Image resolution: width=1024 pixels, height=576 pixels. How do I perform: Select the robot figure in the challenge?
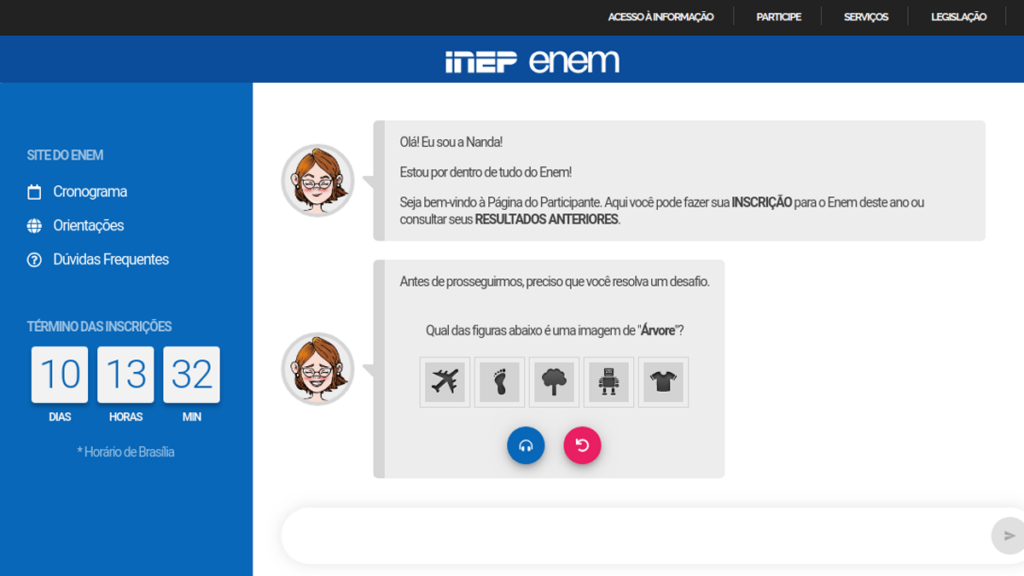(x=609, y=382)
